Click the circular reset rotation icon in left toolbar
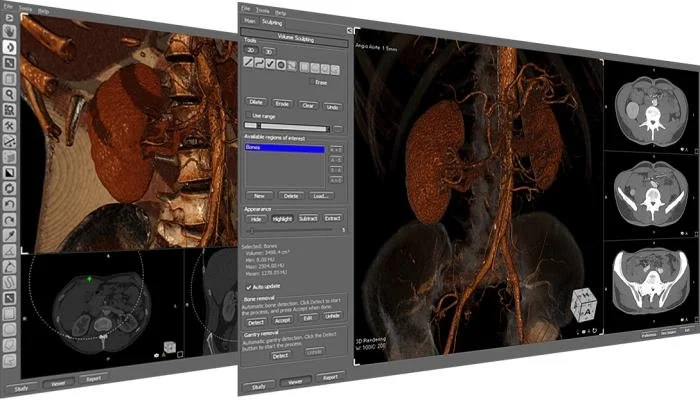Screen dimensions: 700x400 pos(9,188)
